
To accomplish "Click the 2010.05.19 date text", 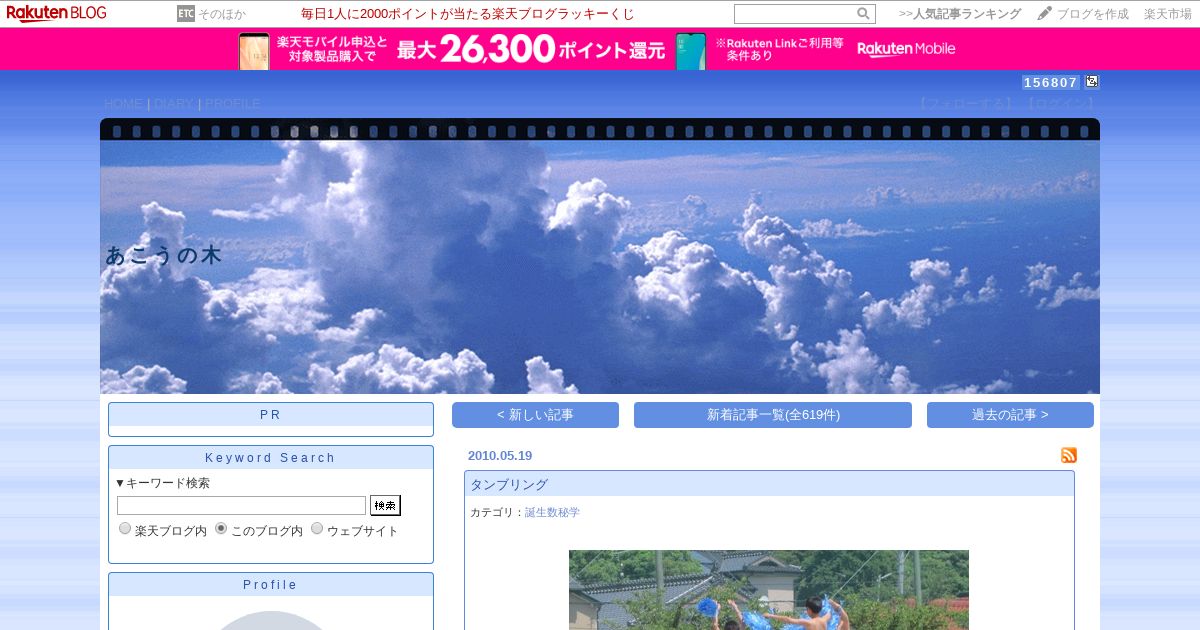I will (500, 455).
